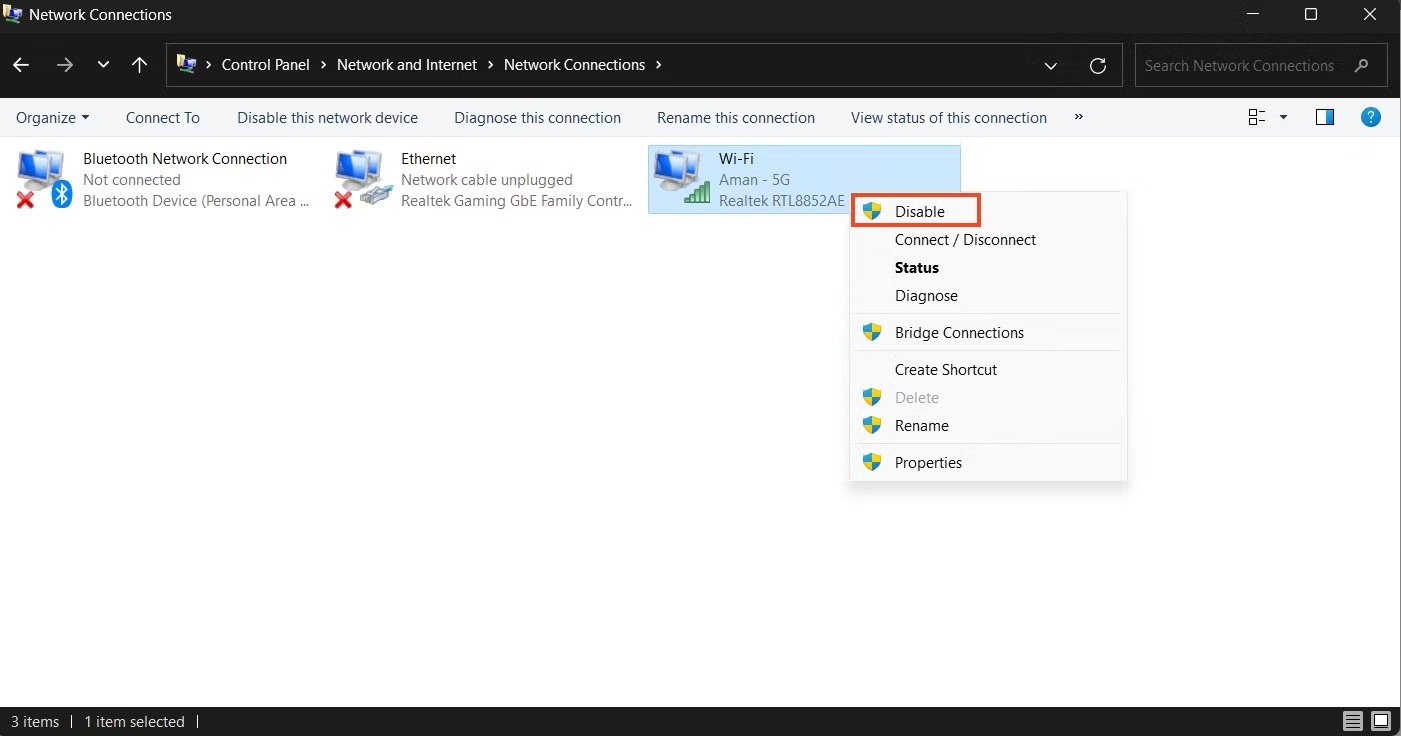Maximize the Network Connections window

click(1311, 14)
